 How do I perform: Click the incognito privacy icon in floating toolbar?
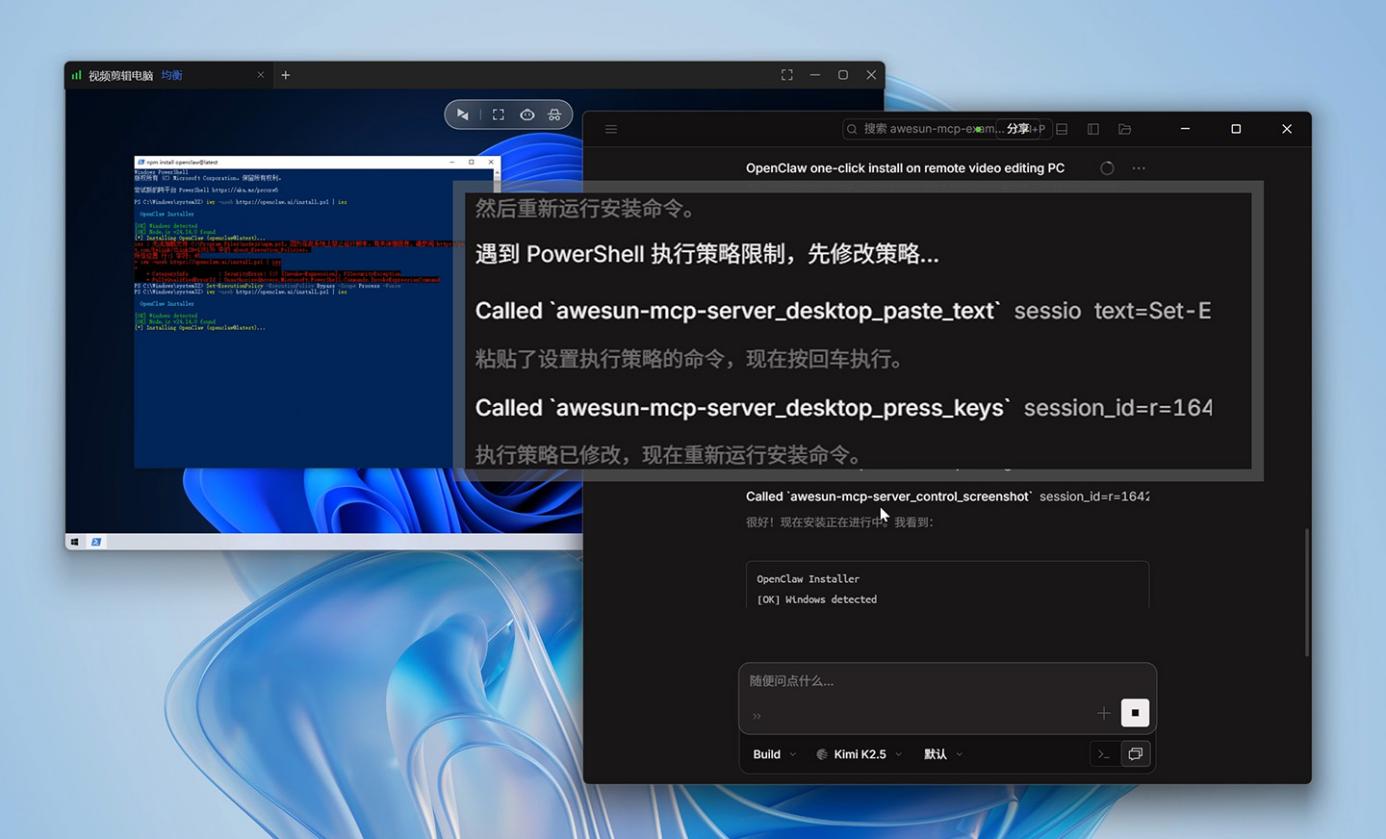(555, 115)
